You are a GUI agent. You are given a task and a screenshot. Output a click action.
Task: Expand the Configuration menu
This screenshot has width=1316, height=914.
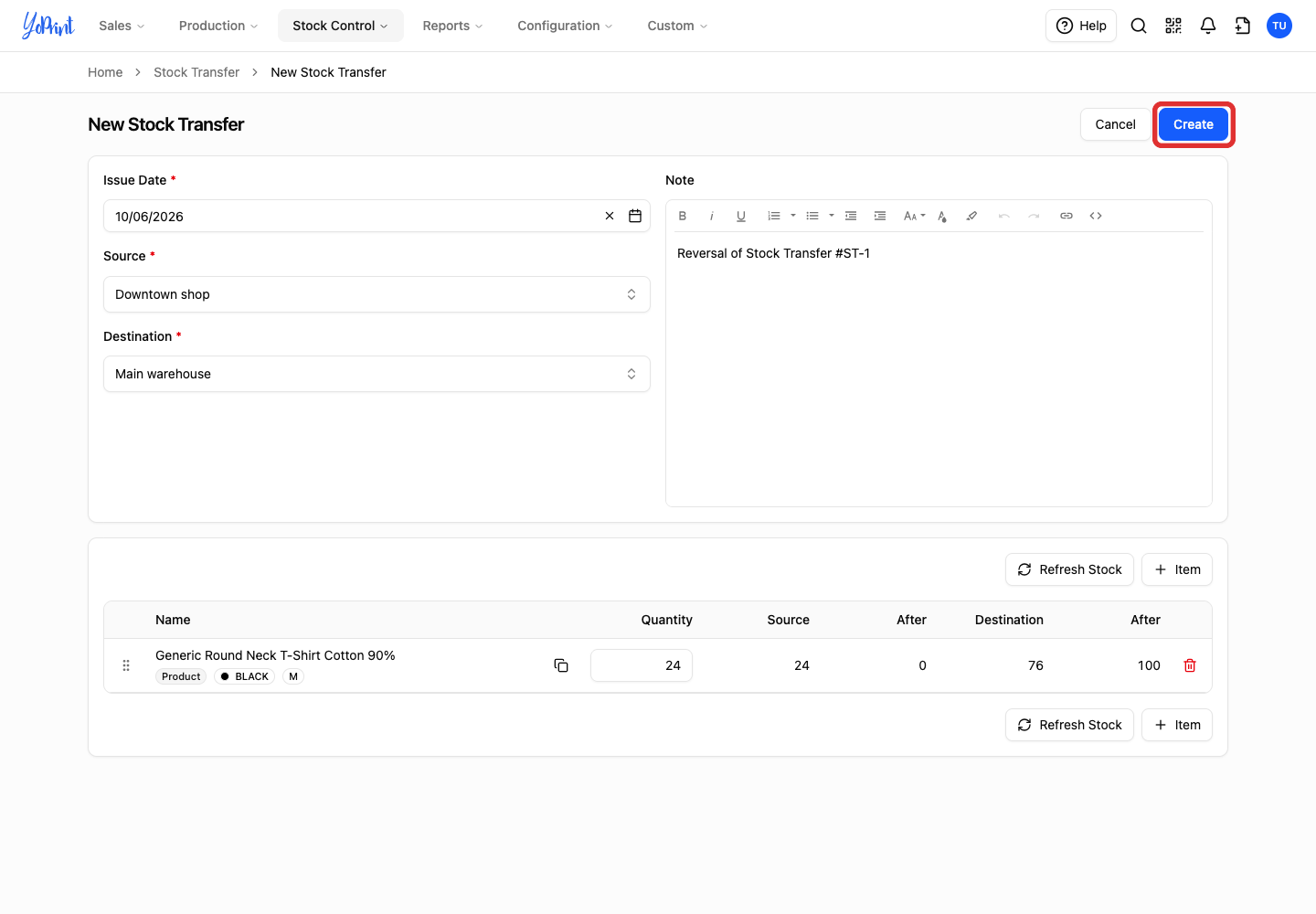tap(565, 26)
